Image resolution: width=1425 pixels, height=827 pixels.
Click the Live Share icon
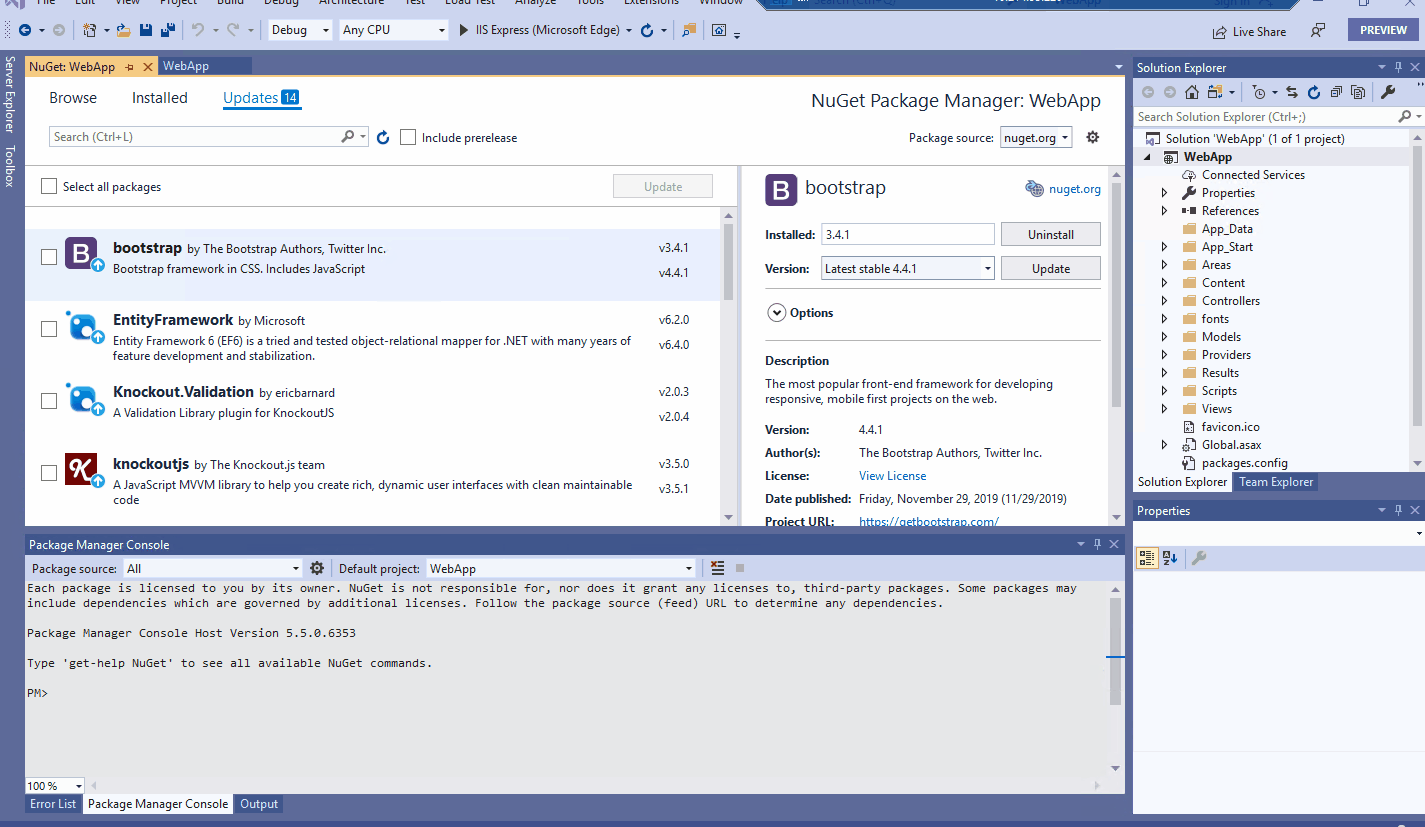tap(1220, 31)
